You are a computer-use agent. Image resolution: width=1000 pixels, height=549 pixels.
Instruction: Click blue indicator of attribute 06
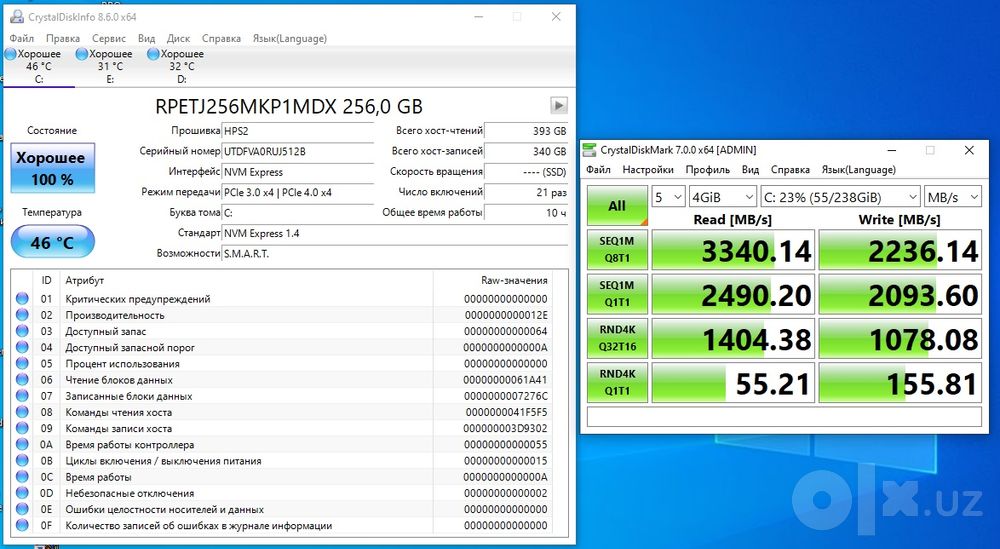coord(22,380)
